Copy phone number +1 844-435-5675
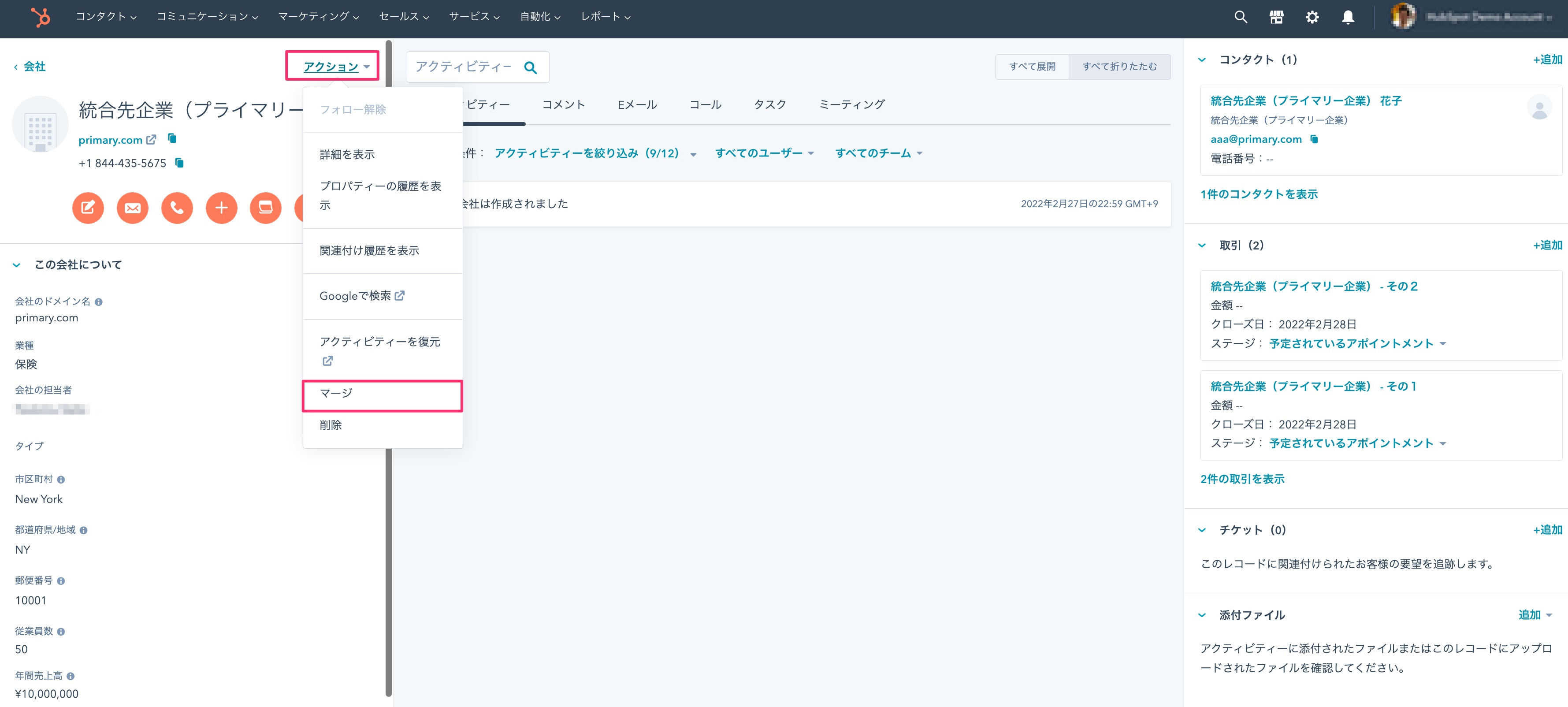 [x=179, y=163]
